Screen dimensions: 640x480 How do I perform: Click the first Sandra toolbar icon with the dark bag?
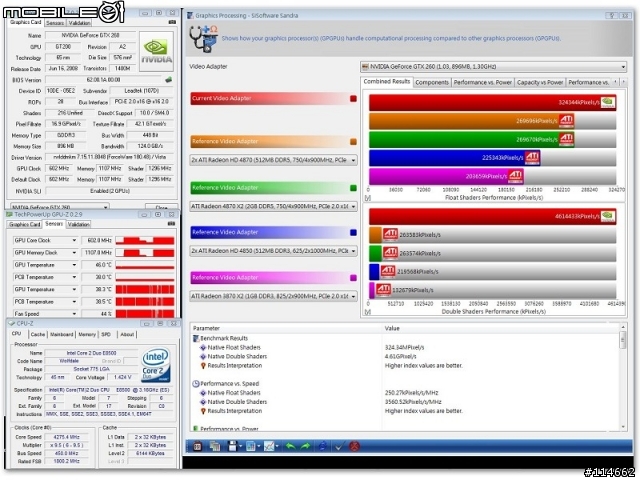[x=197, y=446]
